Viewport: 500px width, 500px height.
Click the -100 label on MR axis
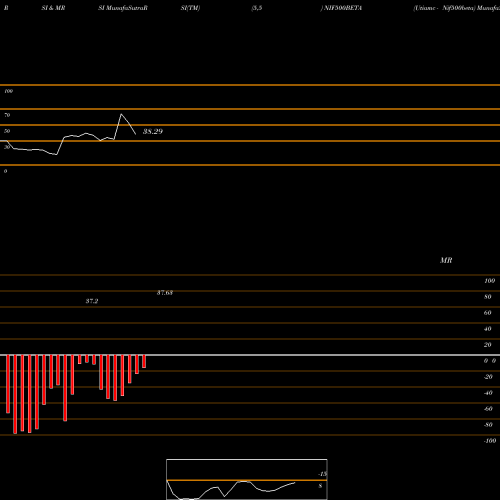[490, 441]
